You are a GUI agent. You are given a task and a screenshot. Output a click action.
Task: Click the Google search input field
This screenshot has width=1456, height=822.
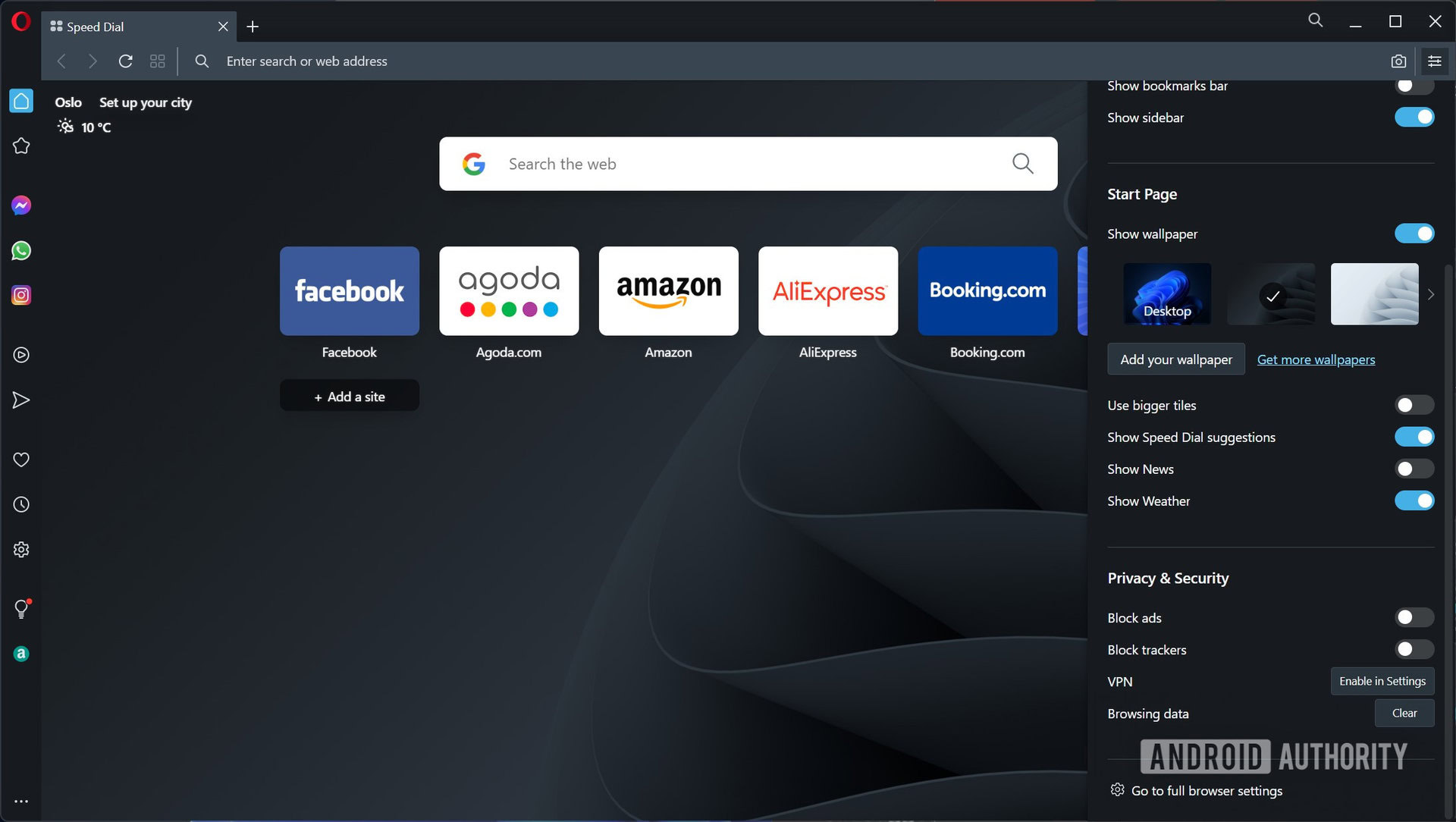pos(747,163)
